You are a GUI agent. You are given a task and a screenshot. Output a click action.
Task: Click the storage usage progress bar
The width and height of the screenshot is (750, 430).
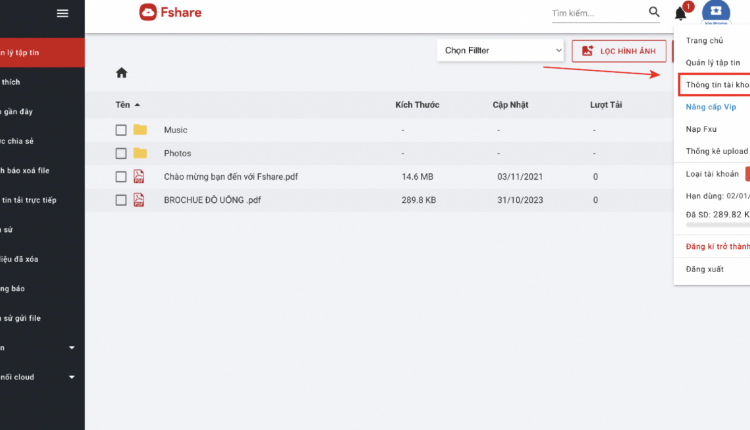(x=717, y=225)
